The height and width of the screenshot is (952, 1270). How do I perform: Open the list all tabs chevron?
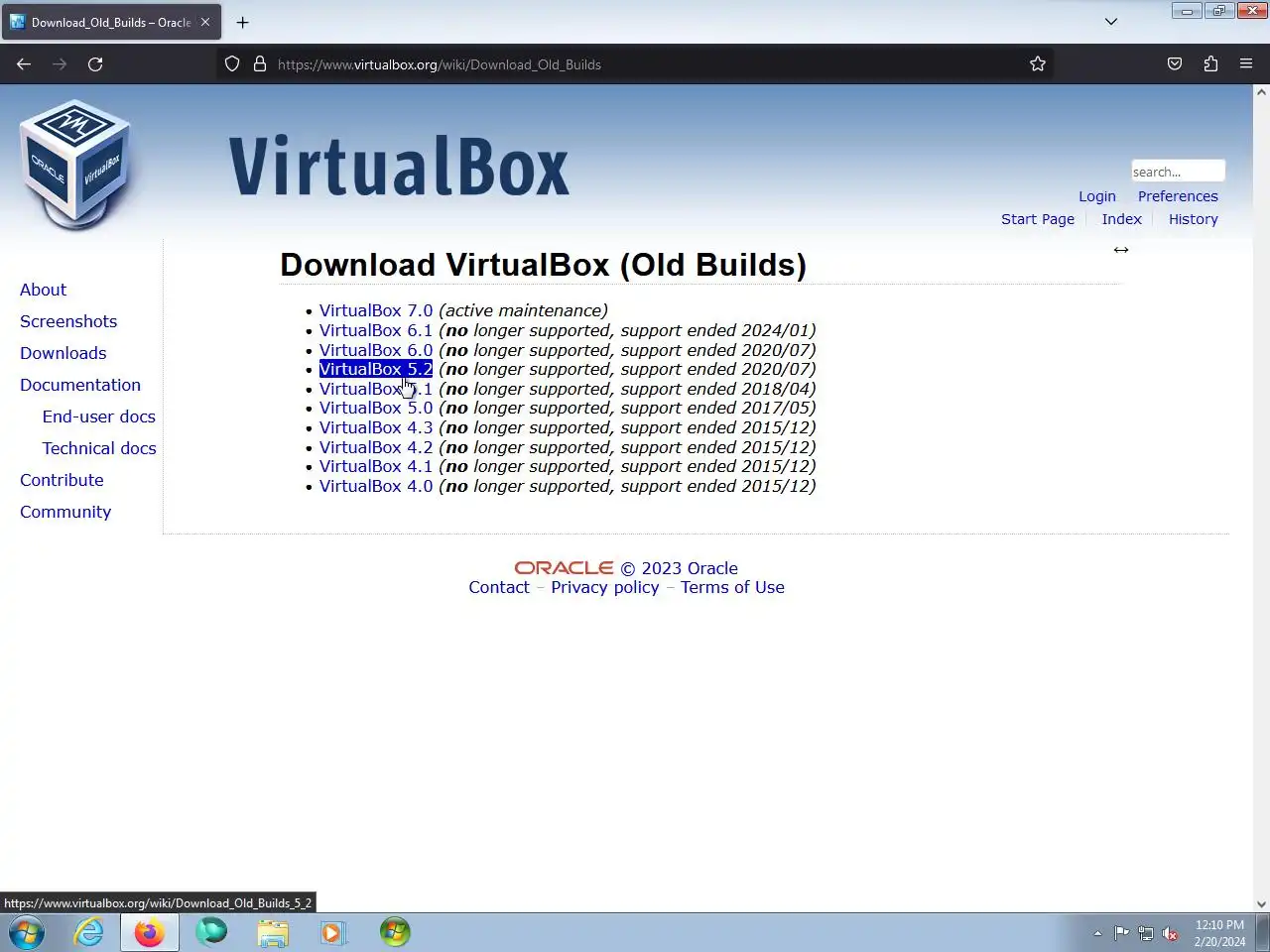[x=1111, y=22]
